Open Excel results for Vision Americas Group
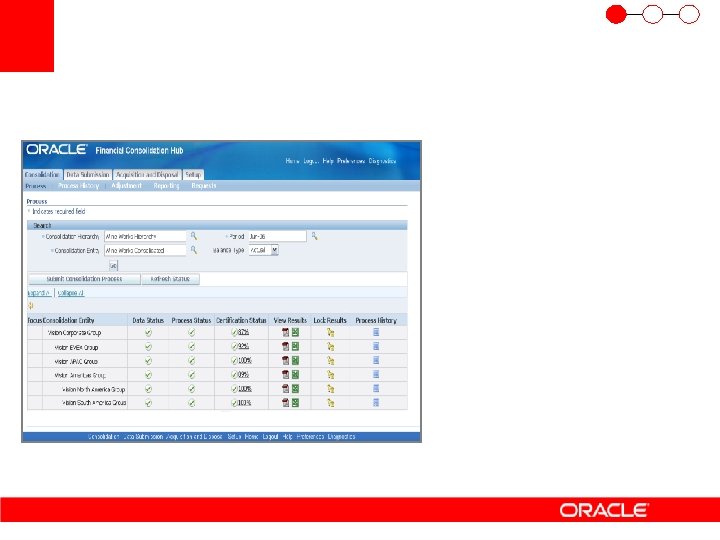720x540 pixels. click(x=295, y=375)
